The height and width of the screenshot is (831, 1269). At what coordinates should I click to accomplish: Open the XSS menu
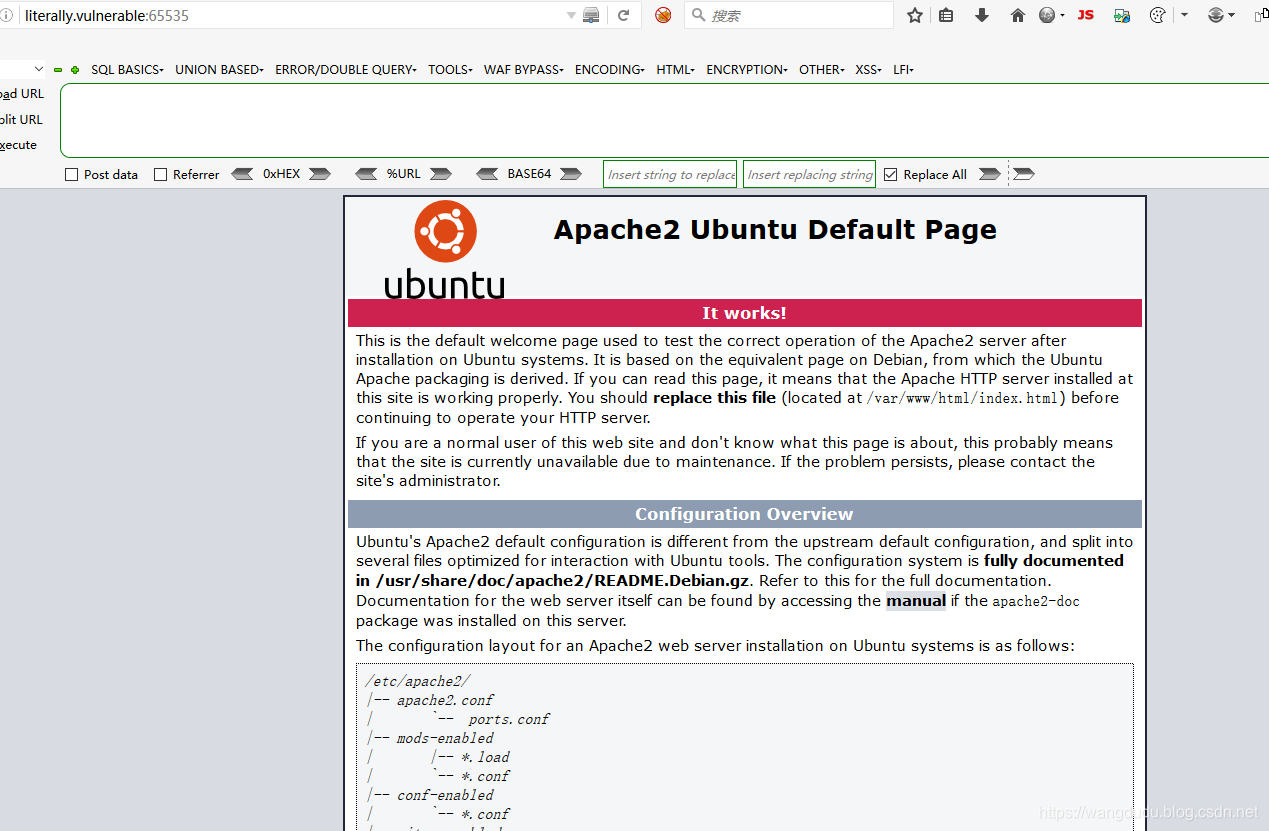coord(868,70)
